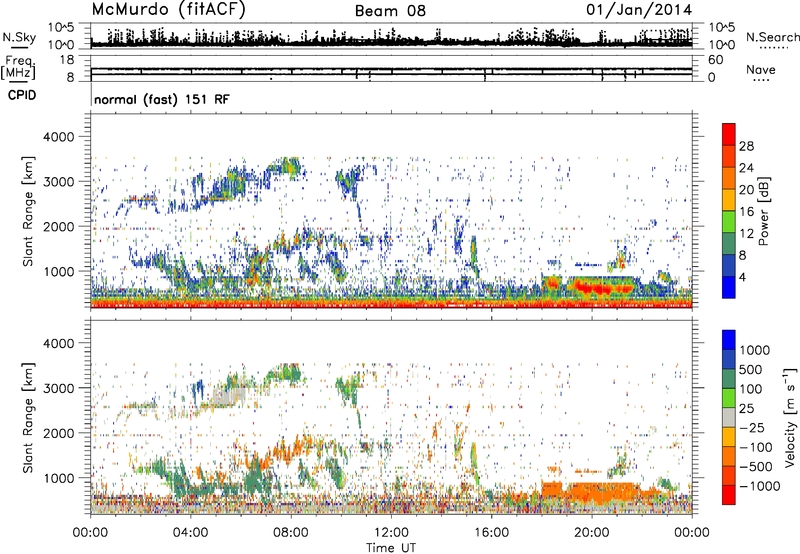
Task: Click the '1000' tick on Velocity colorbar
Action: (755, 350)
